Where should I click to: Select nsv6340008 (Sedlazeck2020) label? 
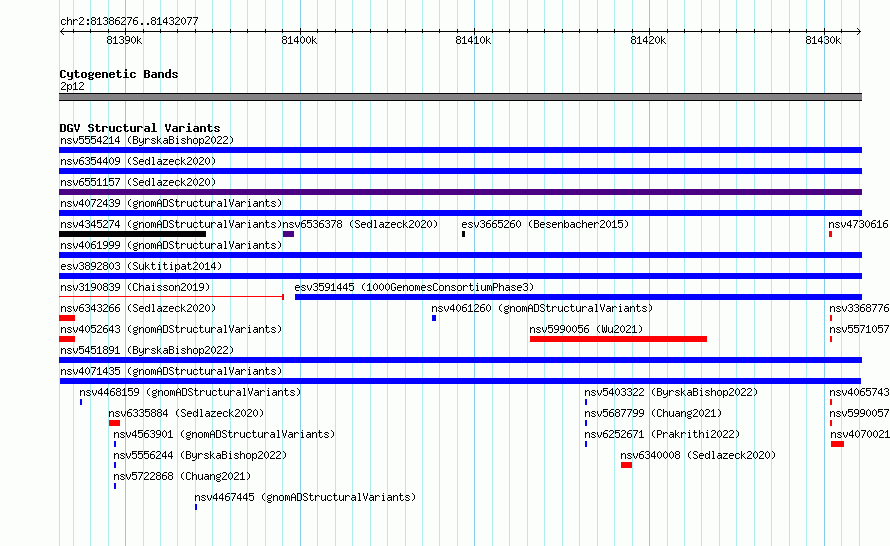click(x=698, y=455)
